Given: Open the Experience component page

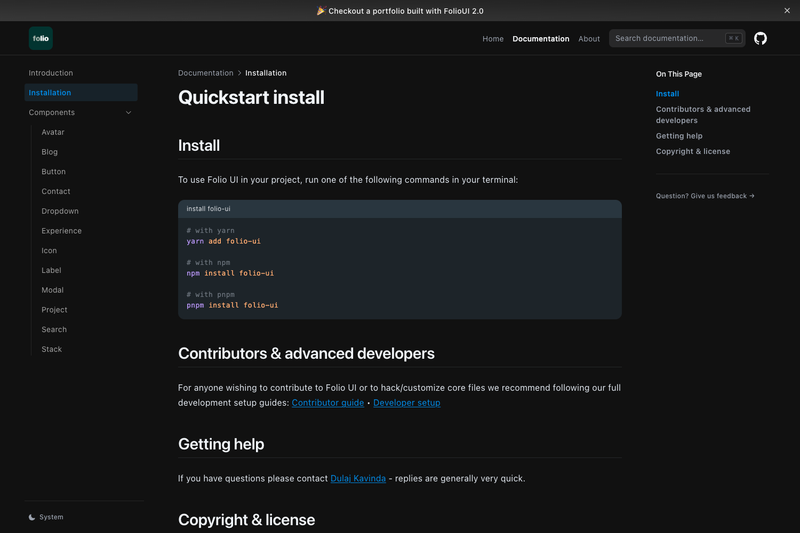Looking at the screenshot, I should [61, 231].
